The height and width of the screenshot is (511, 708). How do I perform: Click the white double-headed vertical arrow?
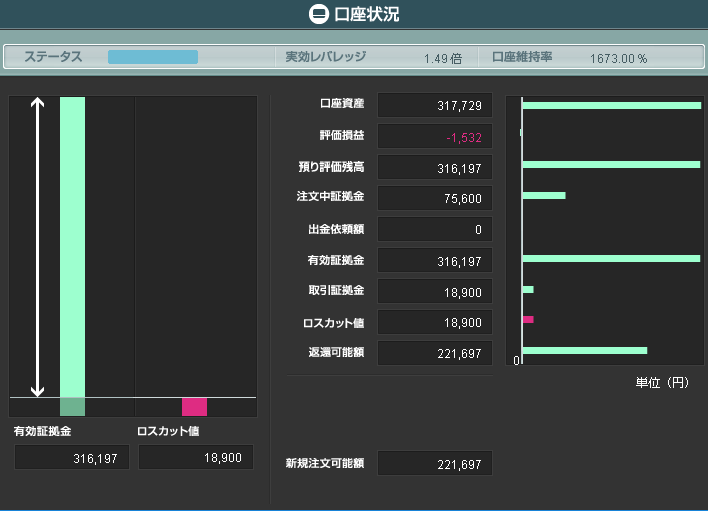37,247
